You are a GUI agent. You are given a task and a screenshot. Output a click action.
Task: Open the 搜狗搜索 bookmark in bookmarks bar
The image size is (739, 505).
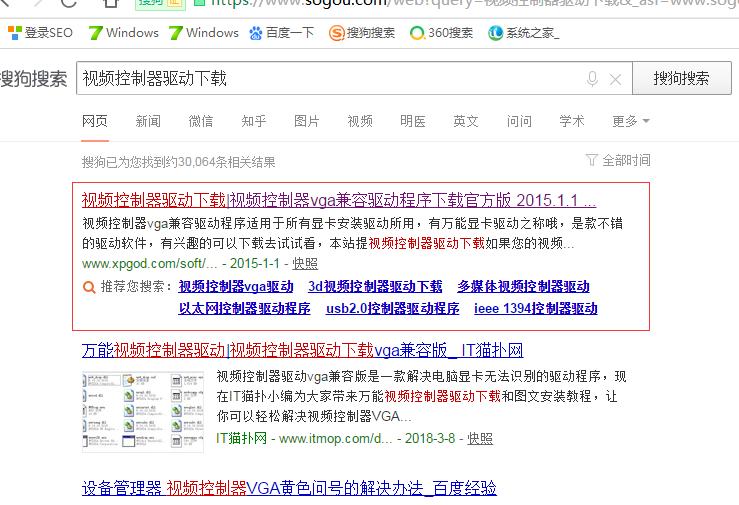point(362,33)
